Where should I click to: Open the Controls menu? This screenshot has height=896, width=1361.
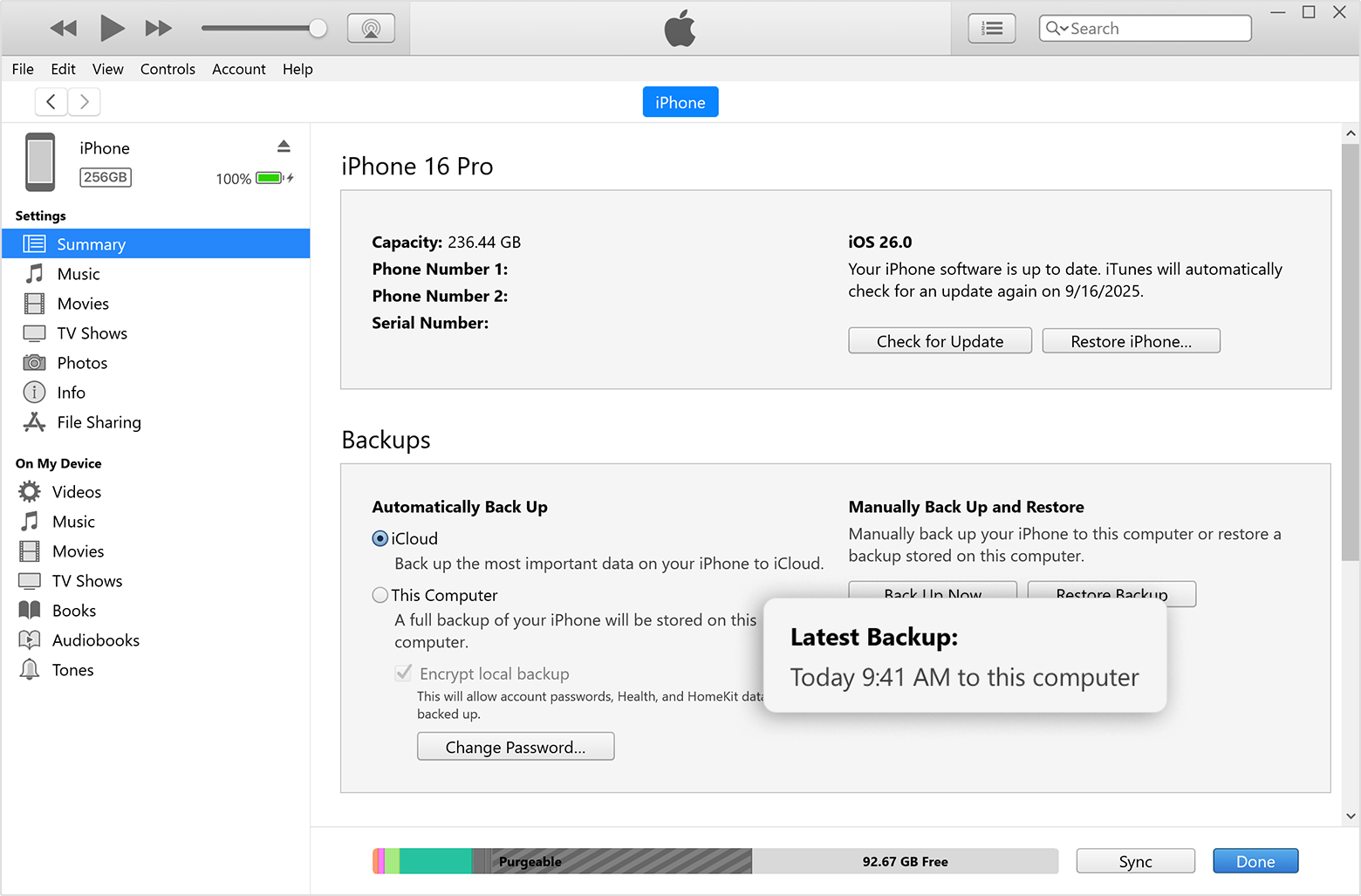click(168, 69)
